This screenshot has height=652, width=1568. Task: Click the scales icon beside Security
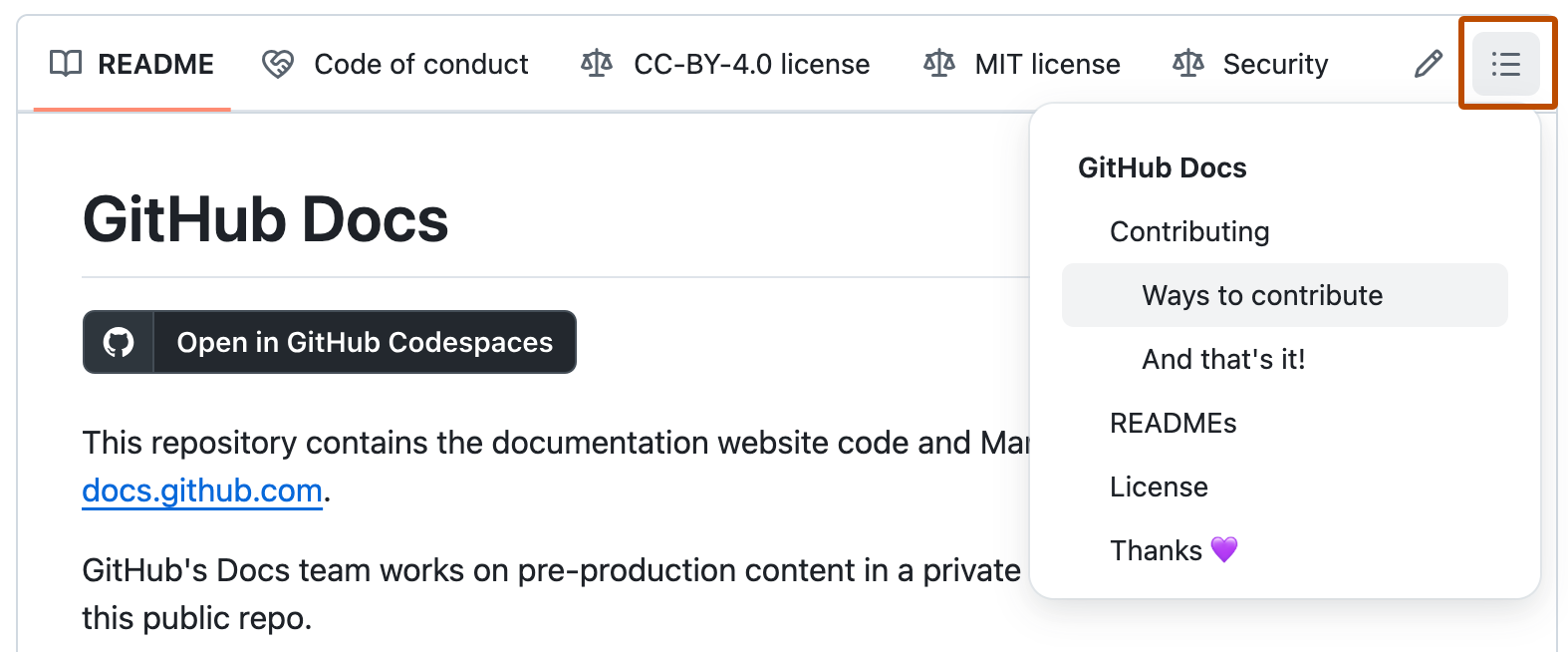click(1187, 63)
